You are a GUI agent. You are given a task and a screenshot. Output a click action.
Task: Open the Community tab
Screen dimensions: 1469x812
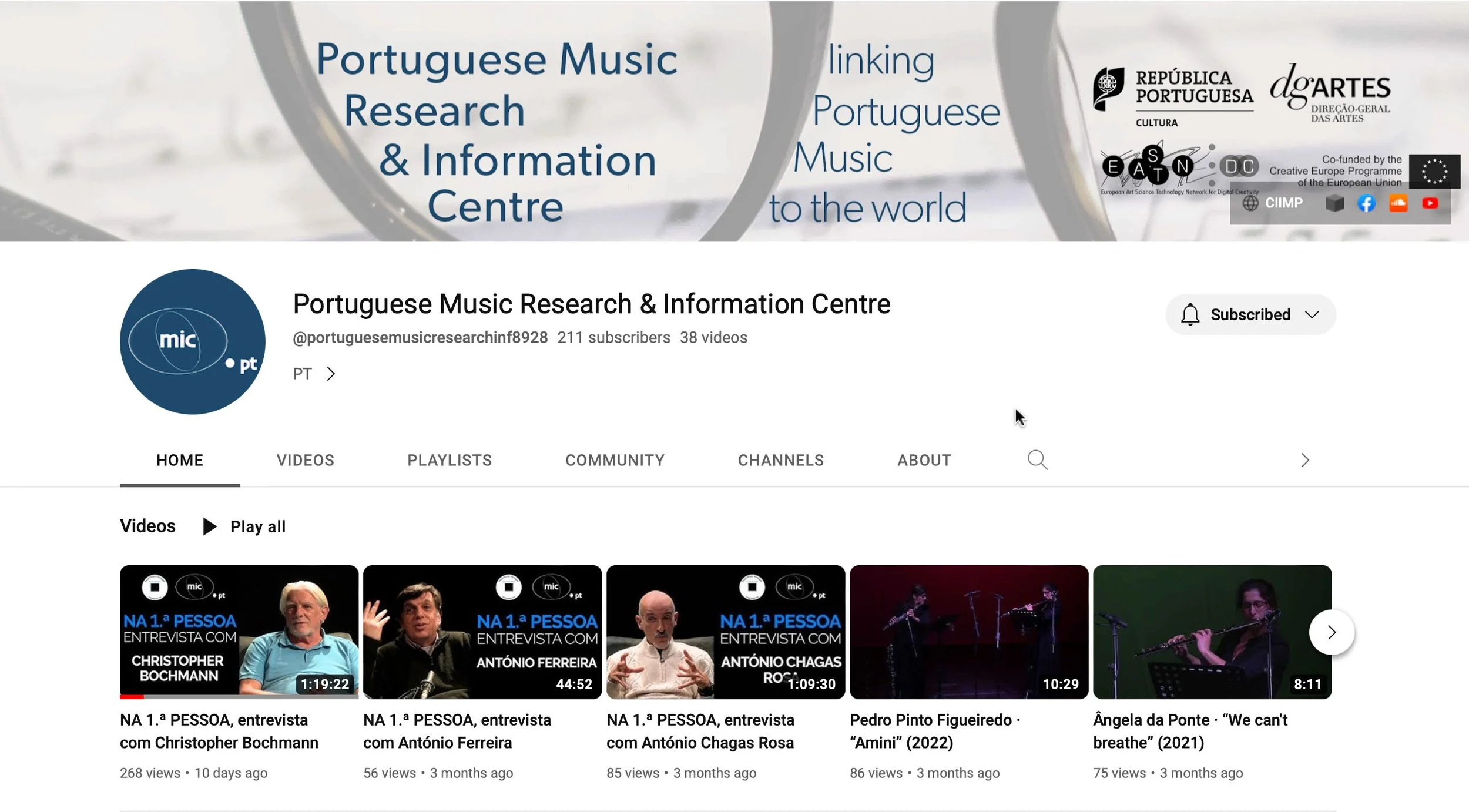point(615,460)
